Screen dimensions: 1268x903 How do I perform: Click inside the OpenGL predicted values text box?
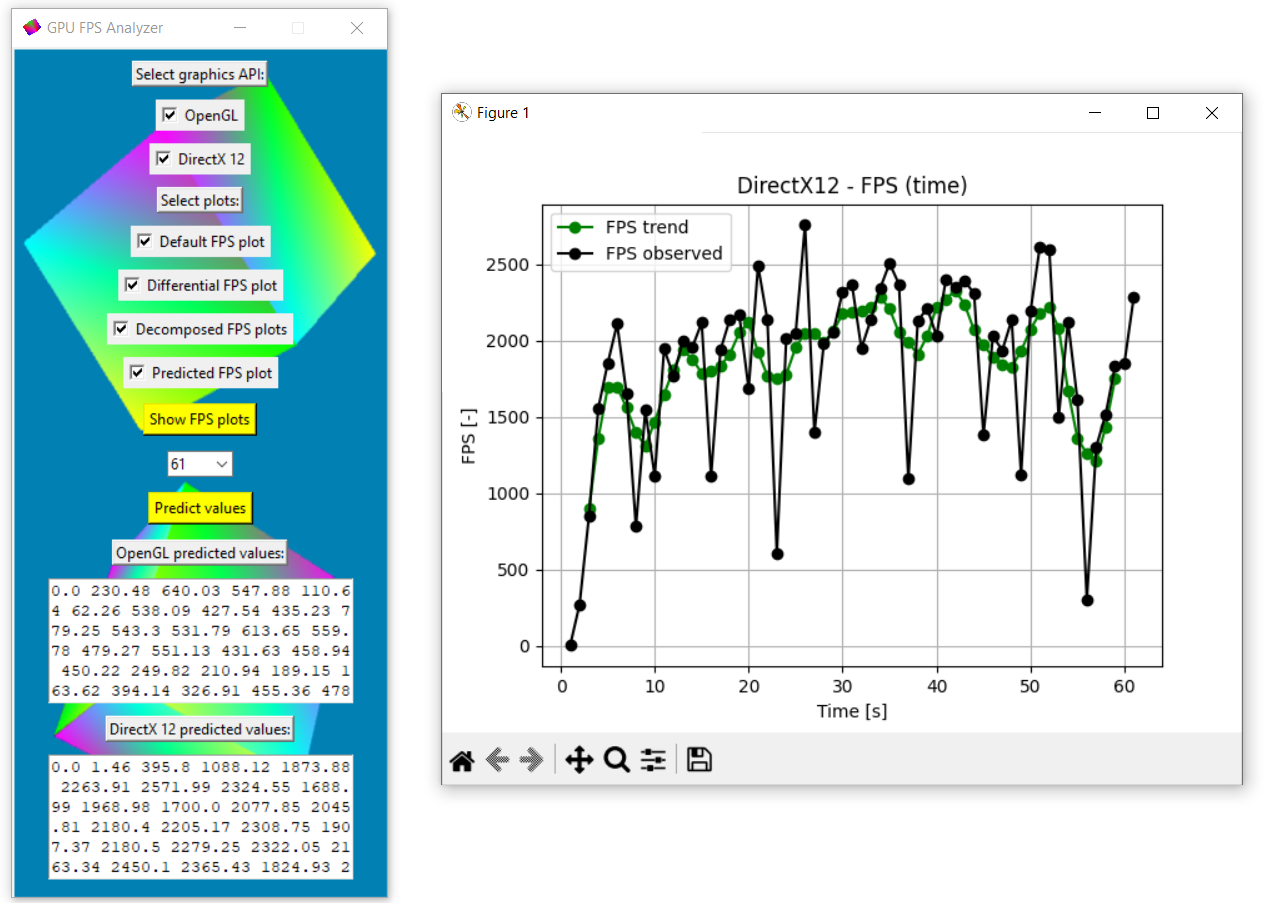199,635
